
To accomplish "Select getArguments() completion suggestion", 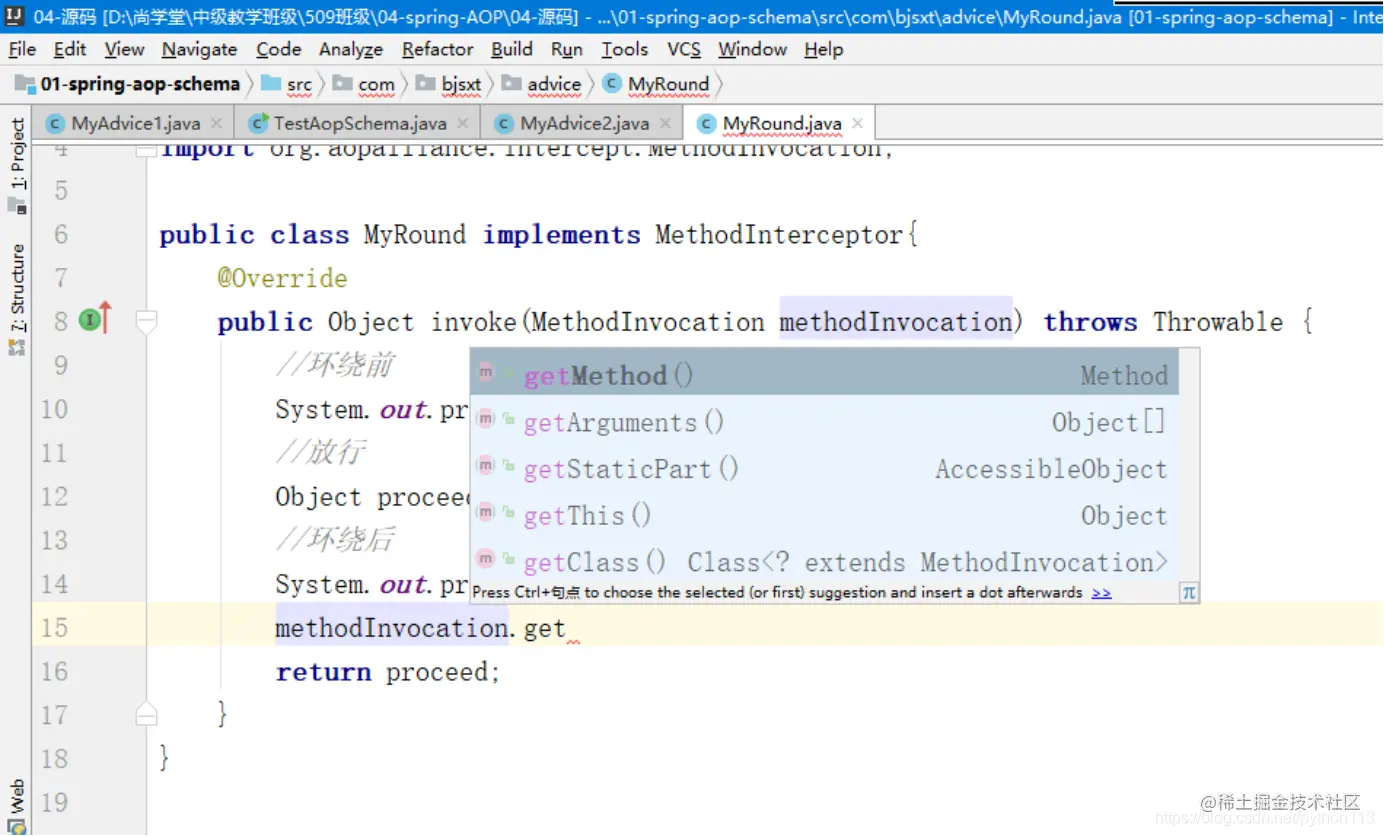I will click(x=824, y=422).
